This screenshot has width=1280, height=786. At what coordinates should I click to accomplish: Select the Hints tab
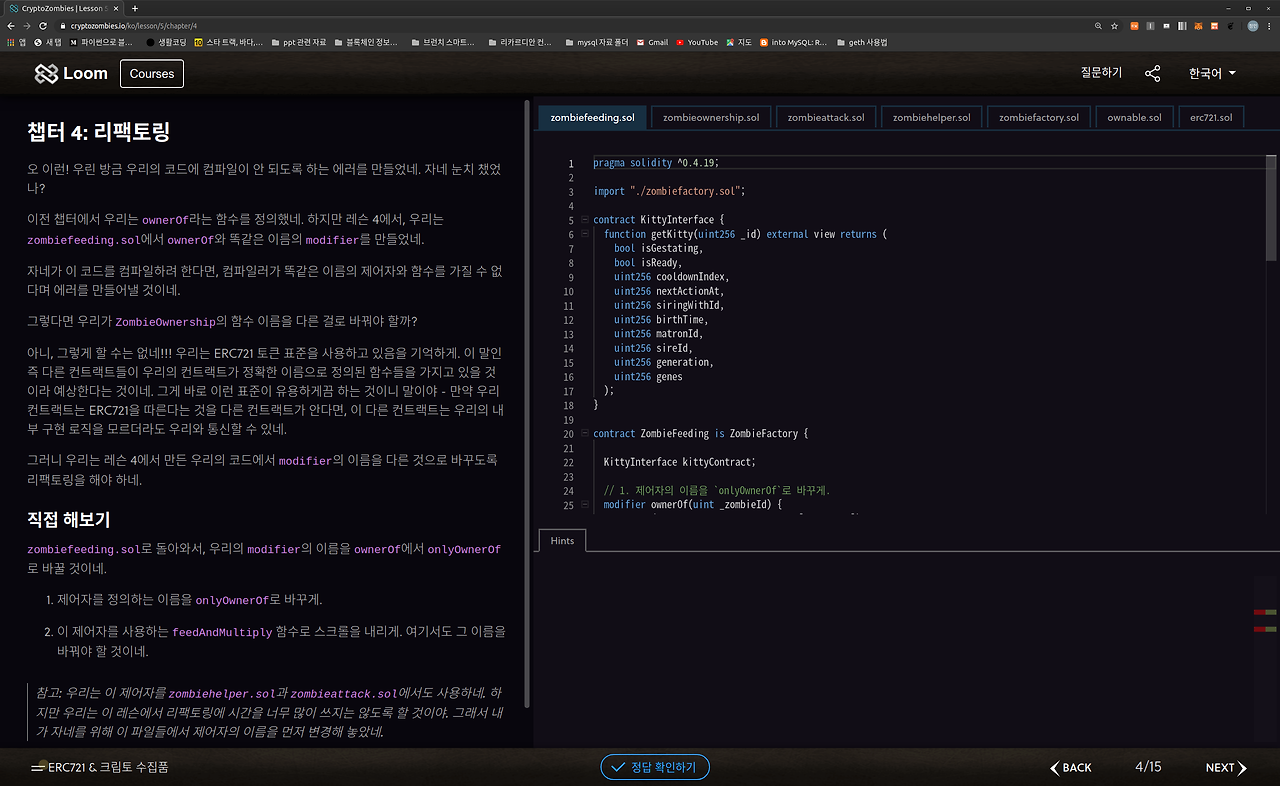coord(562,540)
